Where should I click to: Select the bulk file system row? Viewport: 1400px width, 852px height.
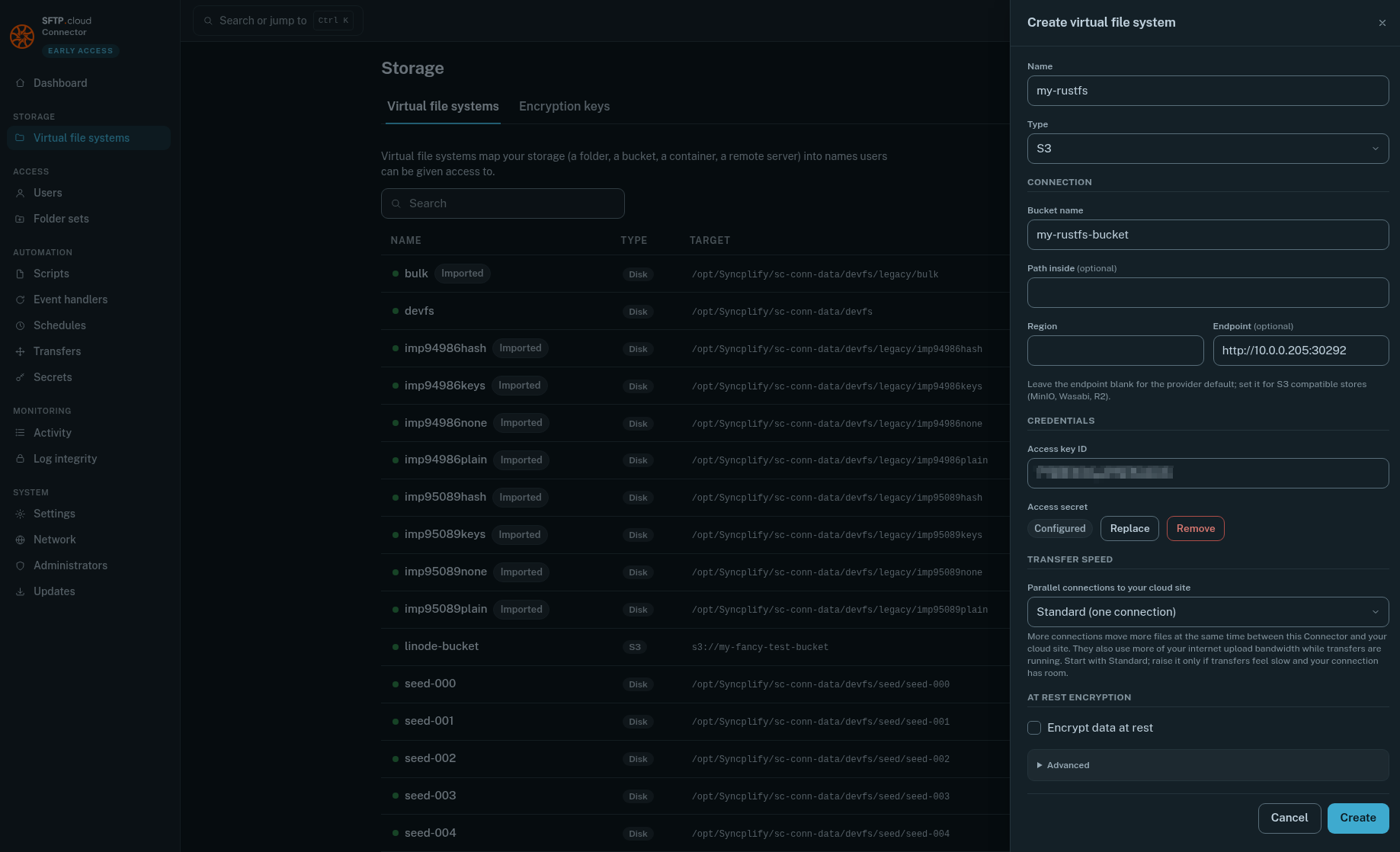point(695,274)
